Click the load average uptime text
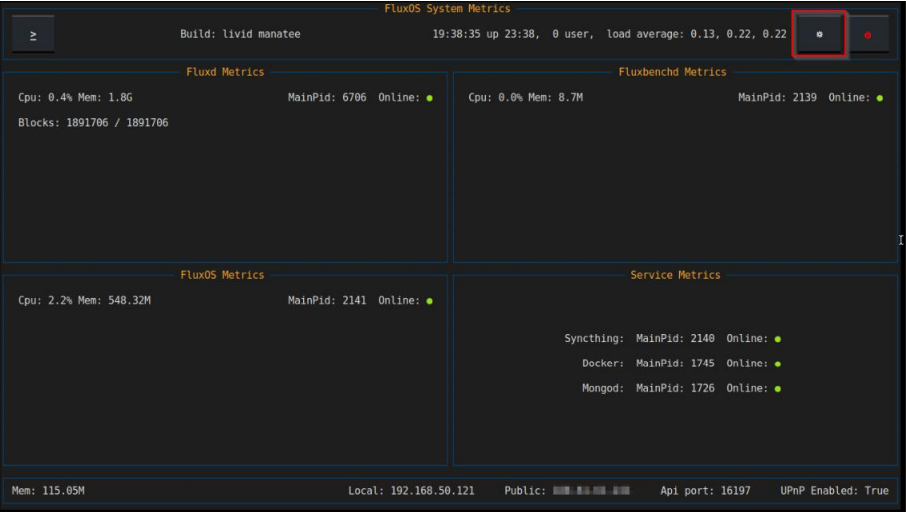This screenshot has width=906, height=512. click(x=609, y=34)
